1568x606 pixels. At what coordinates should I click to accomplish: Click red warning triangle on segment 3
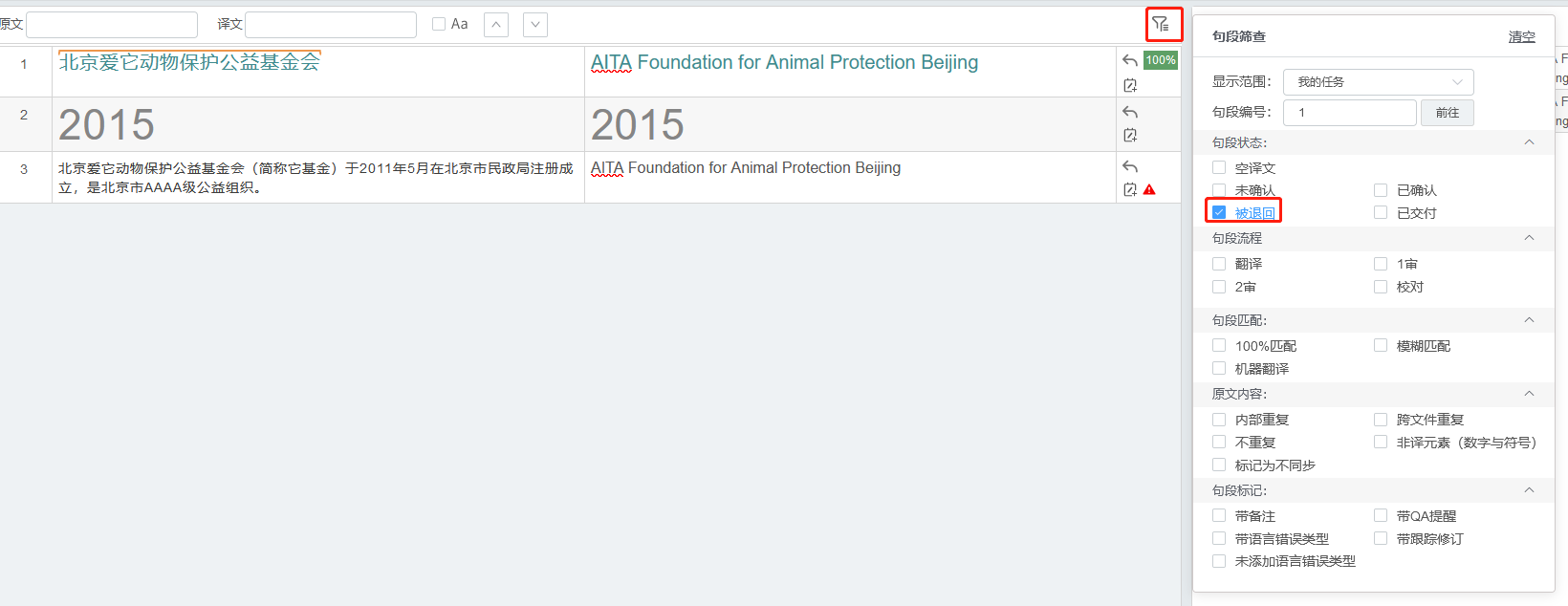click(1149, 189)
